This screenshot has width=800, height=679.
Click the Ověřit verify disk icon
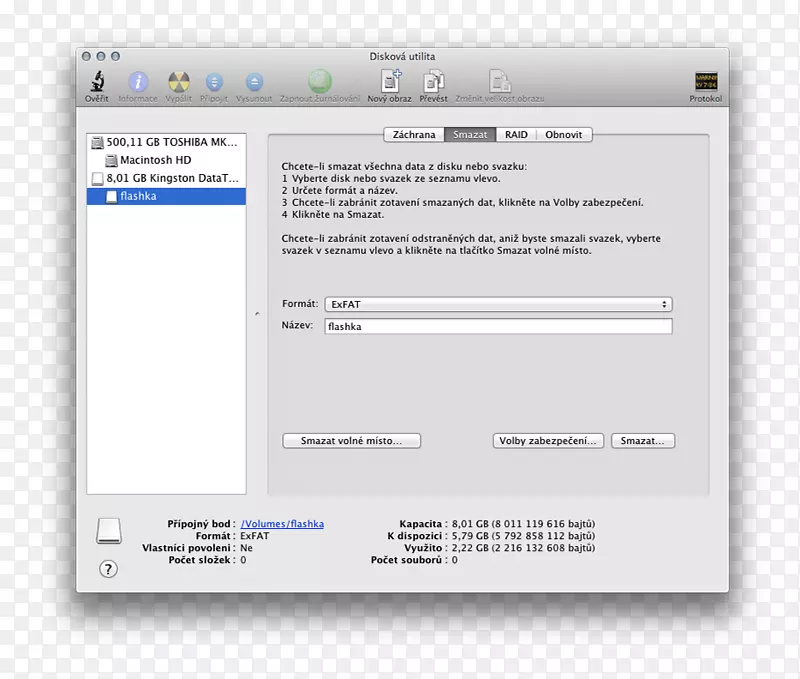[x=96, y=84]
